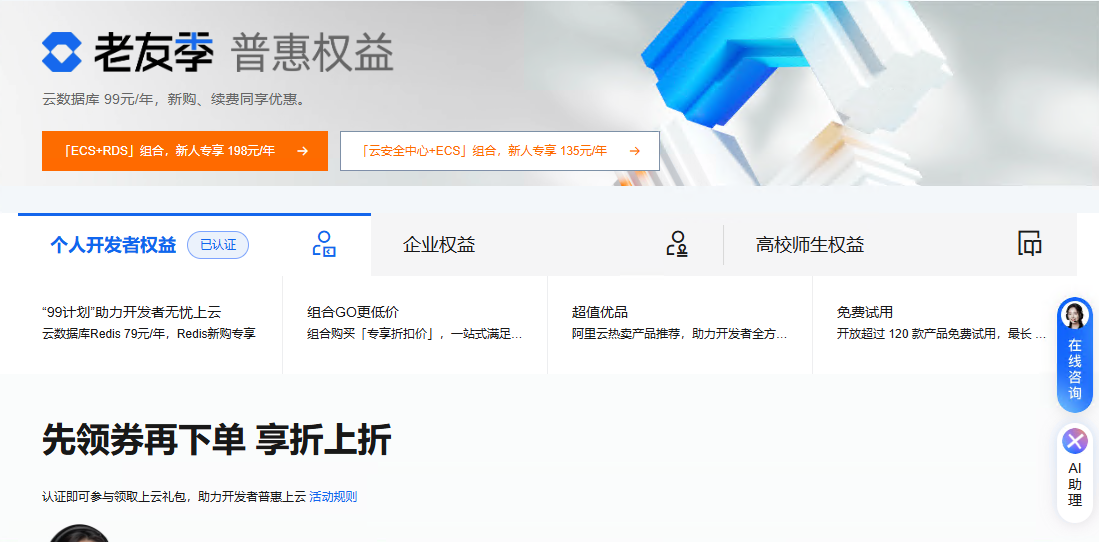Screen dimensions: 1099x542
Task: Click the arrow on the orange ECS+RDS button
Action: [x=302, y=151]
